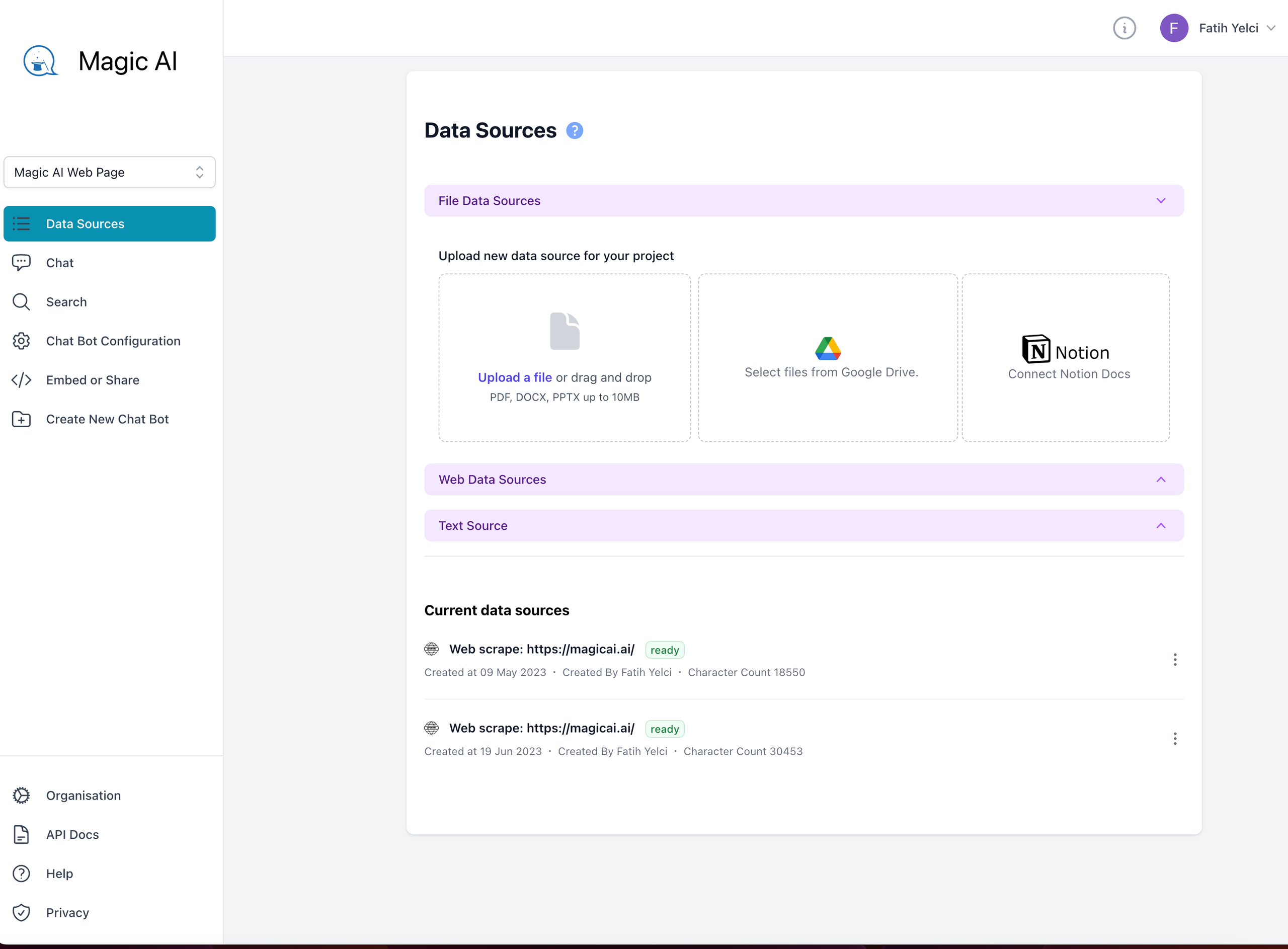Viewport: 1288px width, 949px height.
Task: Open the Fatih Yelci account dropdown chevron
Action: (1271, 28)
